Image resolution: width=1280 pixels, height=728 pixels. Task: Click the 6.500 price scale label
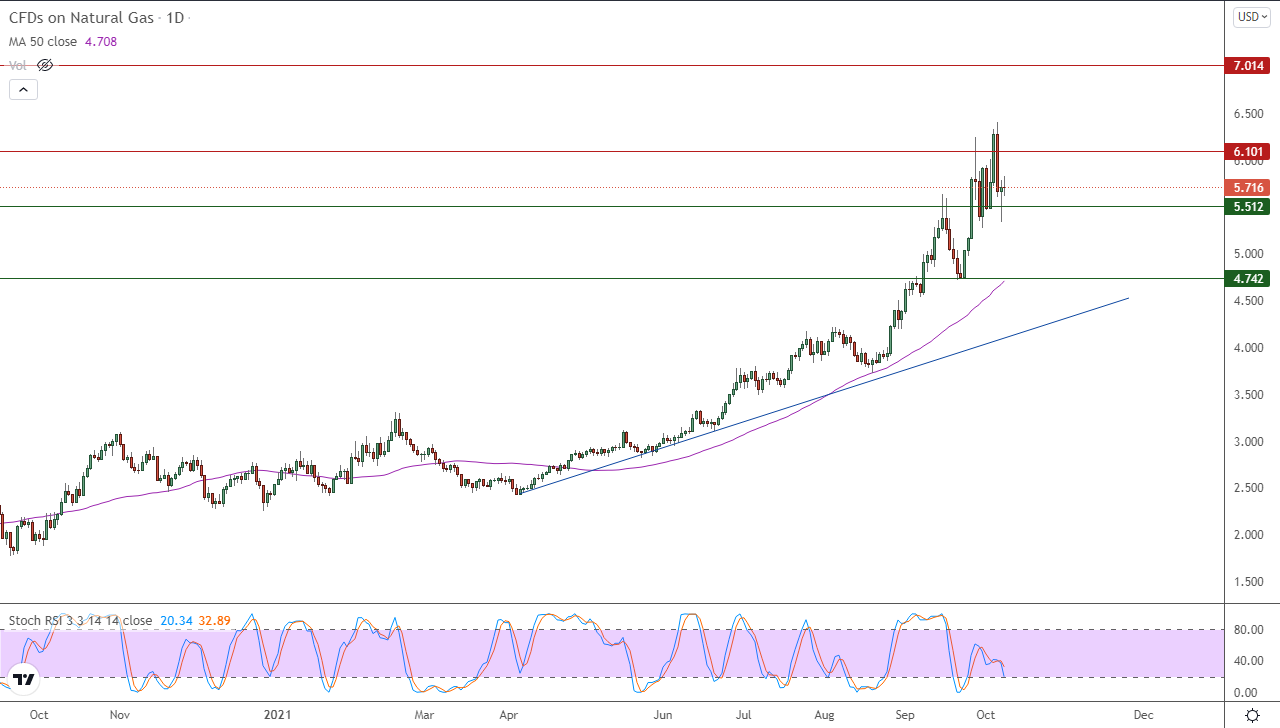pos(1248,115)
